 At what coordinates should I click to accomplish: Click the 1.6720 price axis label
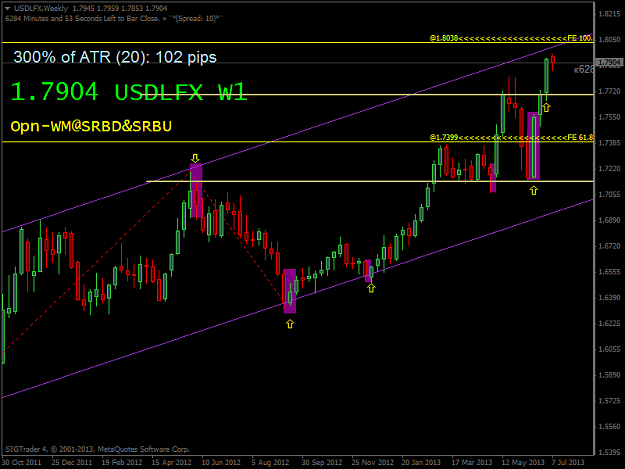coord(609,246)
